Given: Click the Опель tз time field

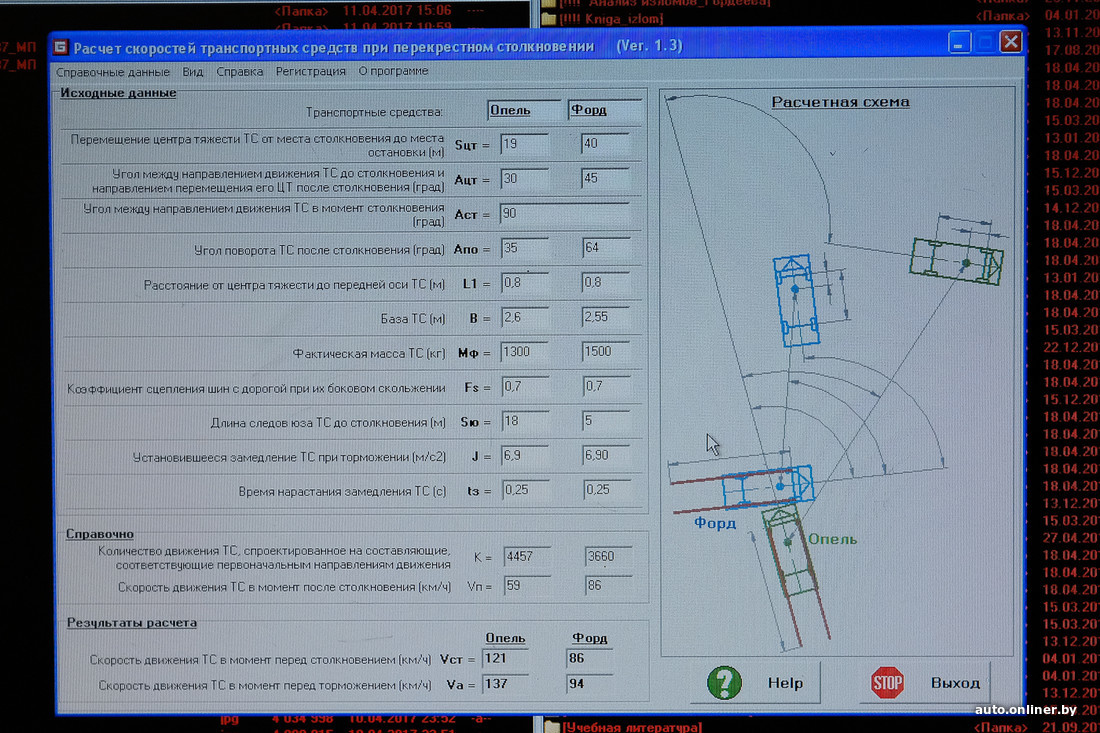Looking at the screenshot, I should [527, 490].
